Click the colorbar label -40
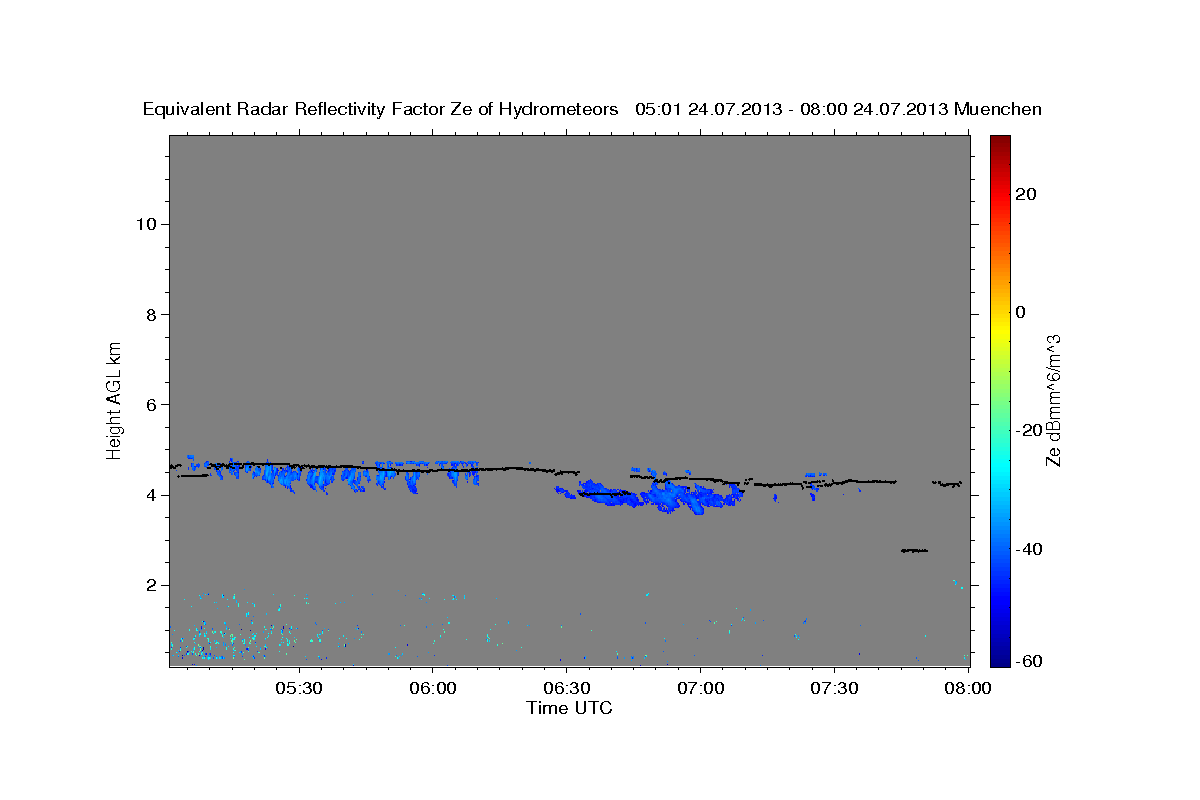 tap(1028, 549)
